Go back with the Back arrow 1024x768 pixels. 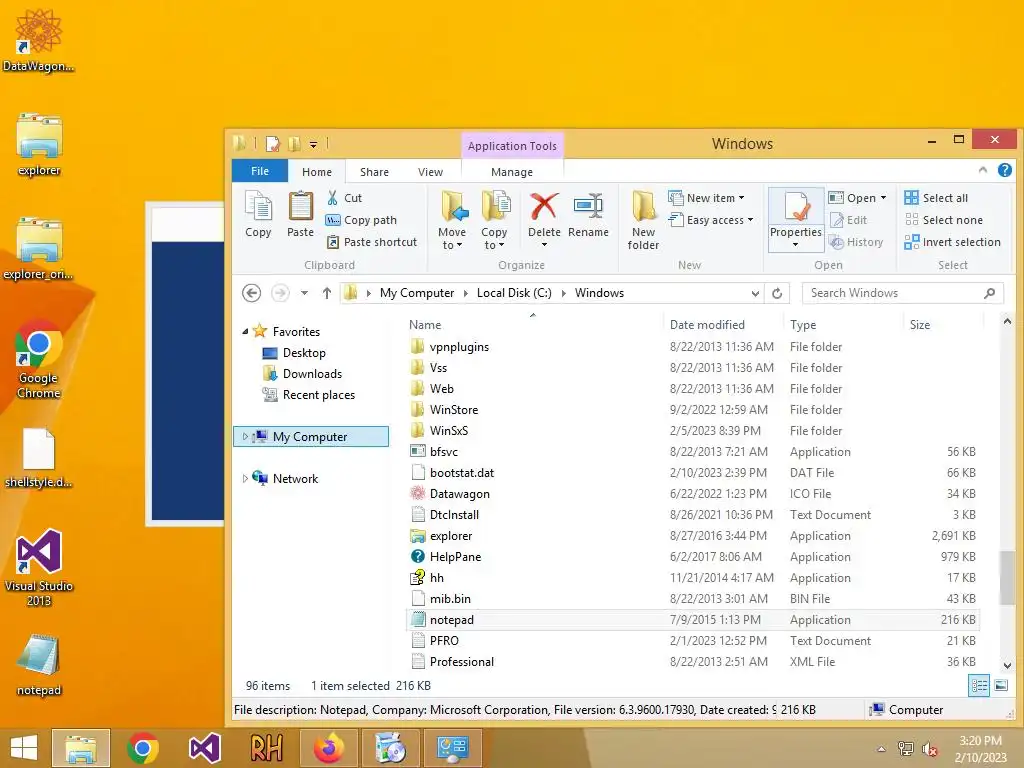251,293
